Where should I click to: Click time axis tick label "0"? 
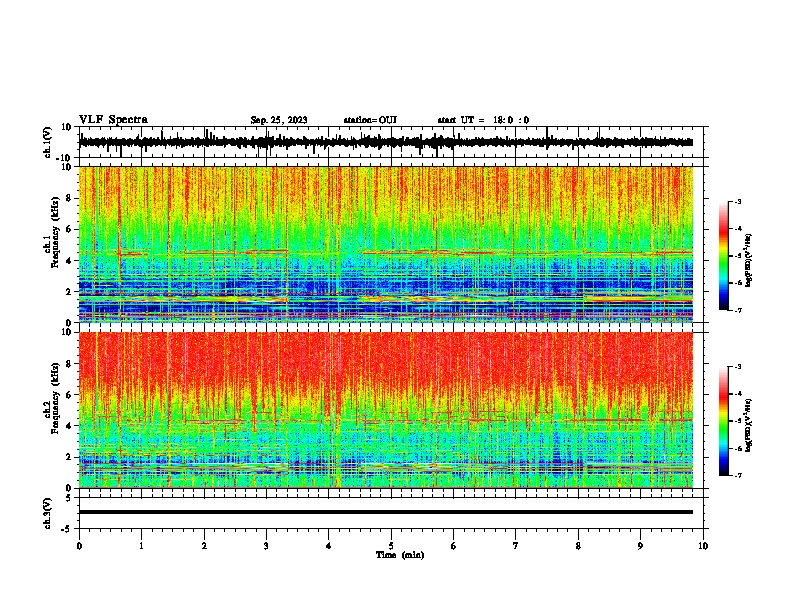(79, 546)
